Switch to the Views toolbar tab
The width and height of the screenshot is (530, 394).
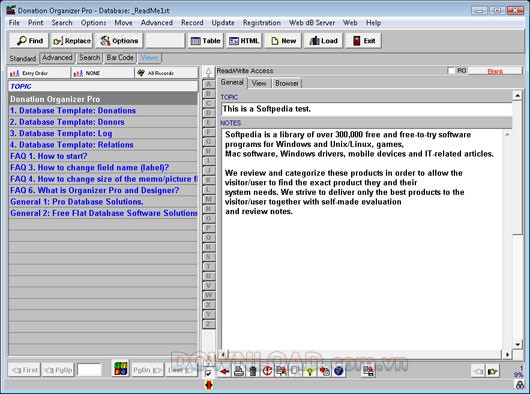click(149, 58)
